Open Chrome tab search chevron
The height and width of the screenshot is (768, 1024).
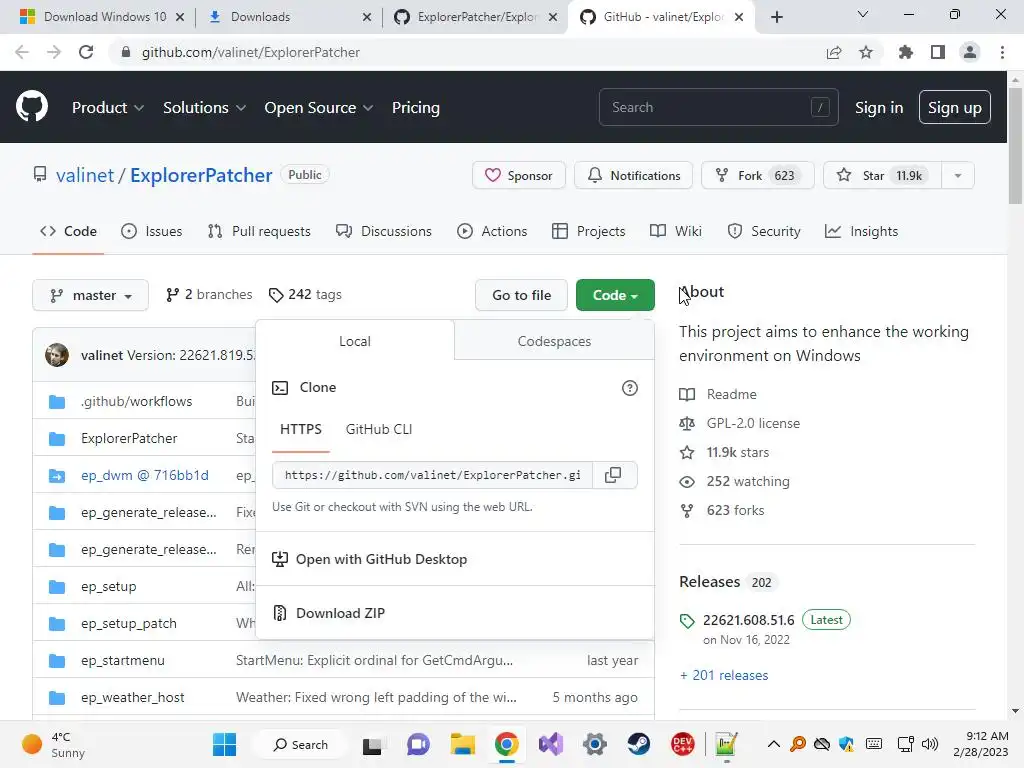(863, 14)
